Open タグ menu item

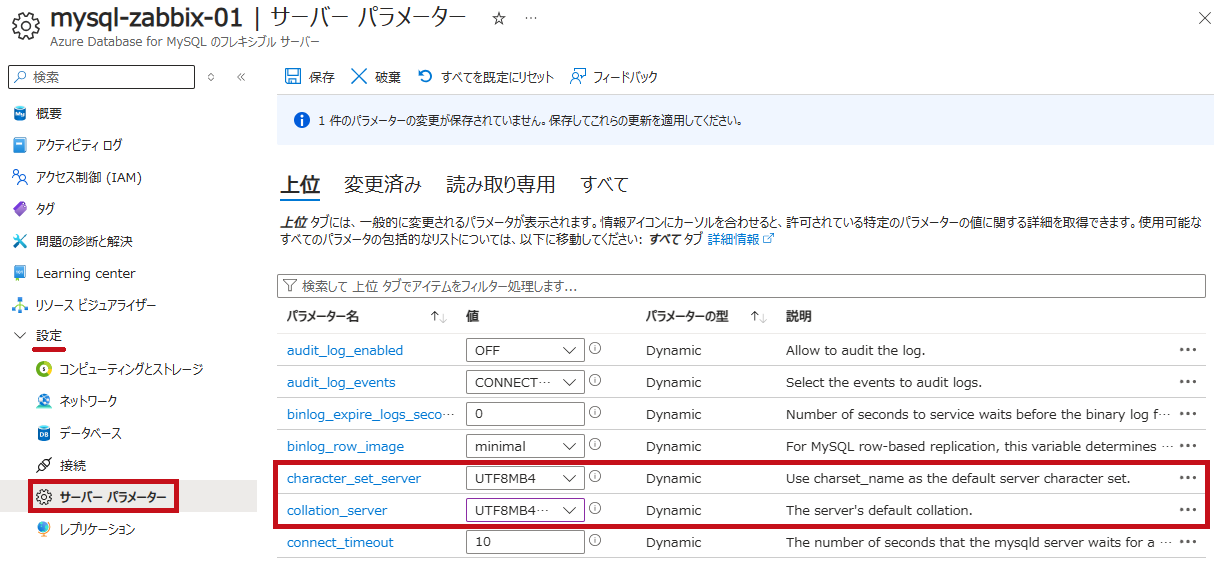click(x=45, y=209)
